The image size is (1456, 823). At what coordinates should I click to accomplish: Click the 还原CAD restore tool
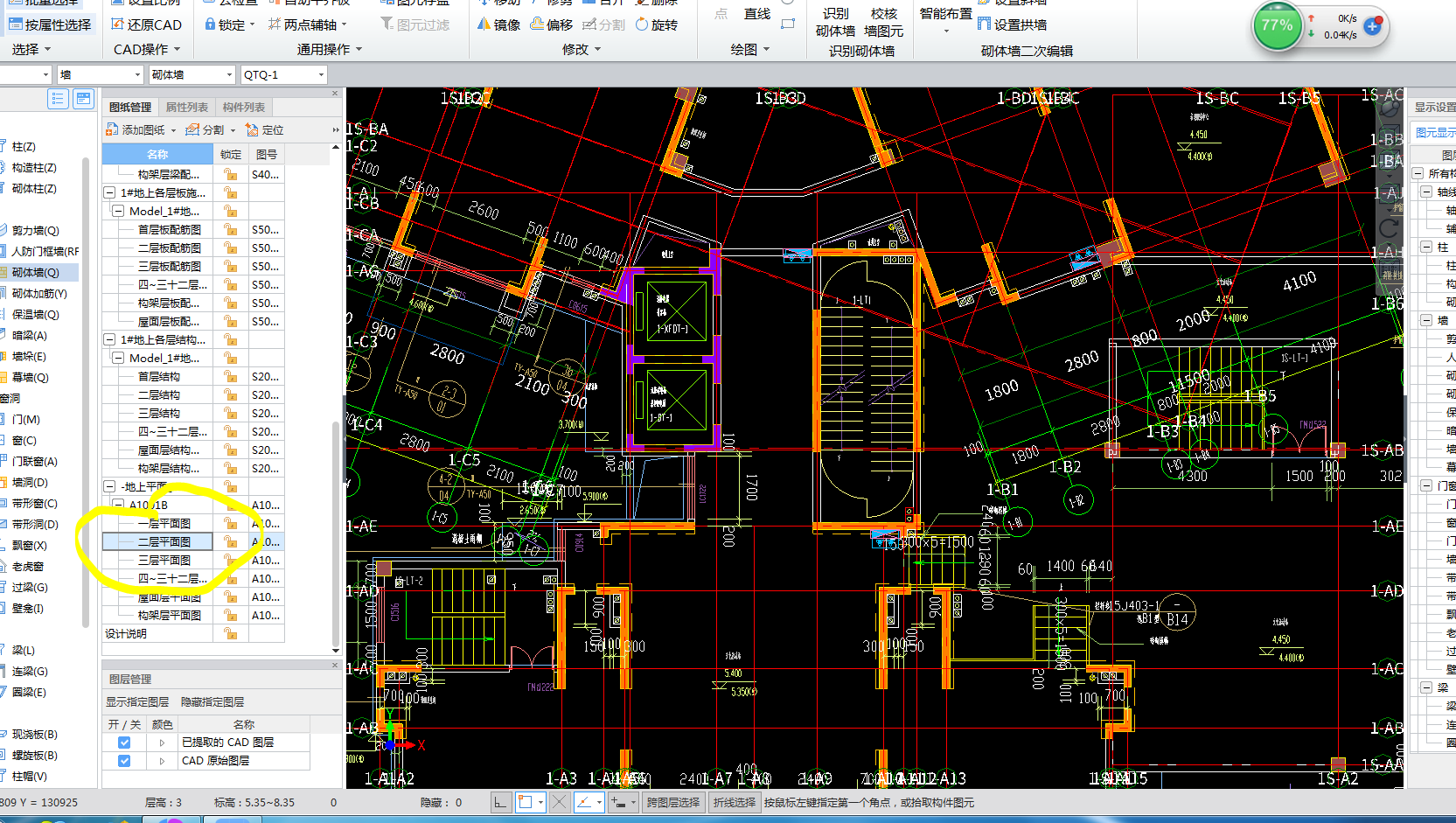tap(146, 24)
